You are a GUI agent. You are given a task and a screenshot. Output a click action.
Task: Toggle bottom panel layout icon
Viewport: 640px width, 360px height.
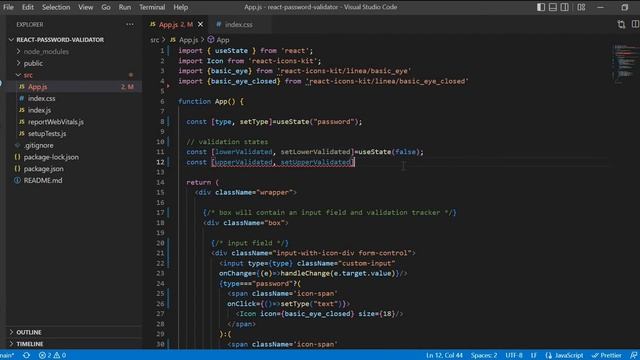point(553,7)
